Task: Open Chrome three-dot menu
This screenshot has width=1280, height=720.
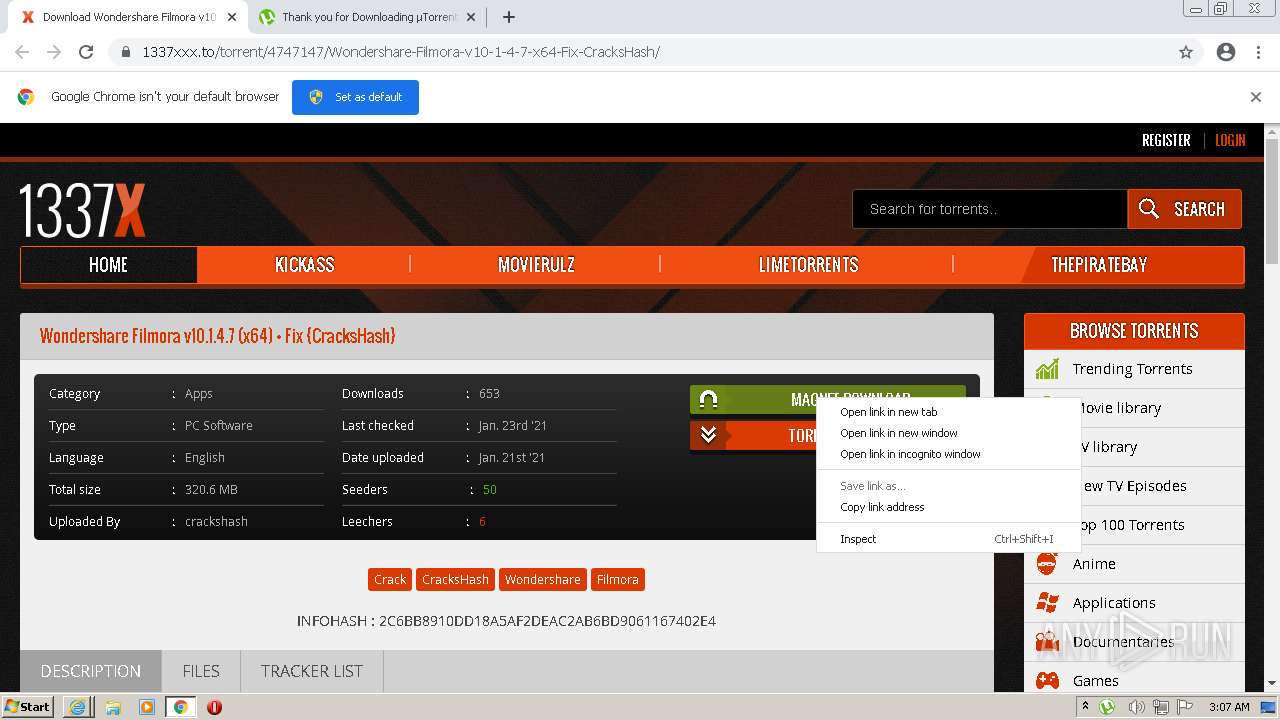Action: (1258, 52)
